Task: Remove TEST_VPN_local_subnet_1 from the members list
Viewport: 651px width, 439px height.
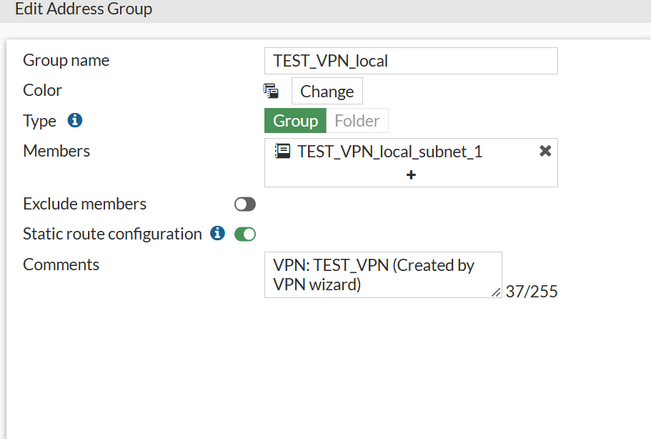Action: [x=545, y=151]
